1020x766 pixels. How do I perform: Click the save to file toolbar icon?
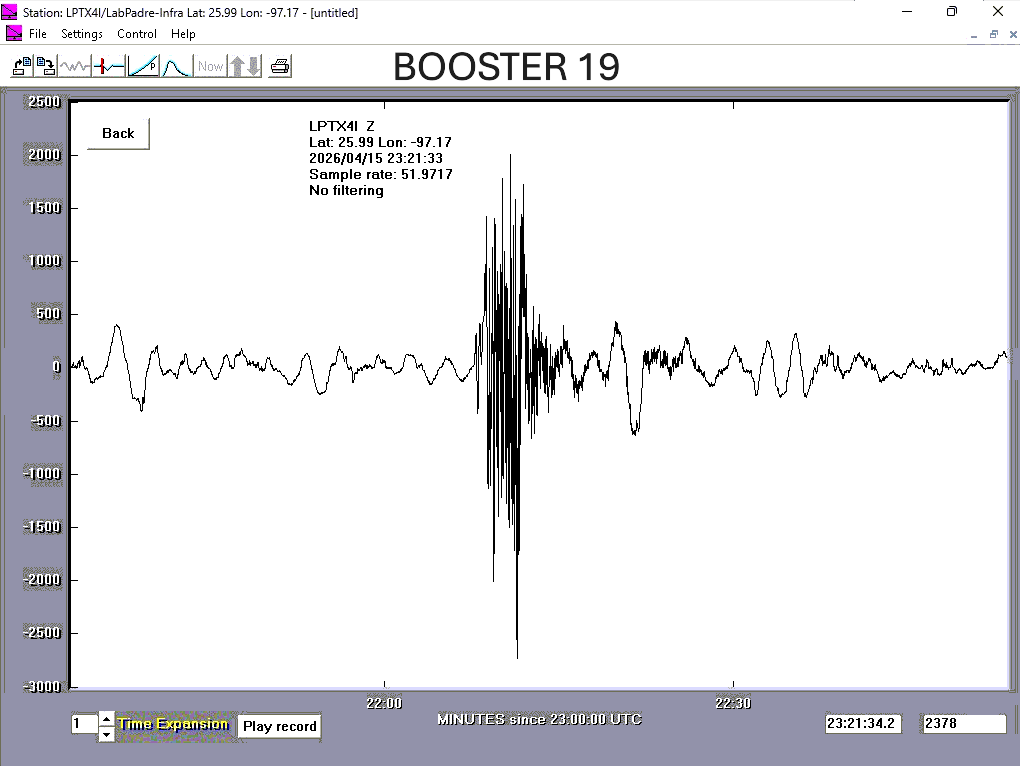(46, 66)
